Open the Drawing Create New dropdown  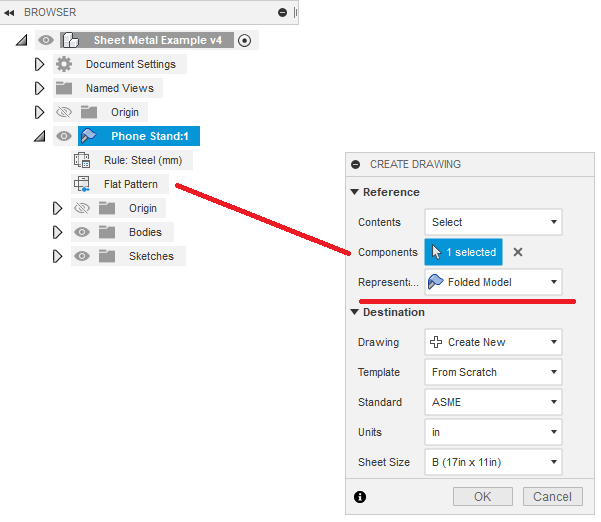click(493, 342)
